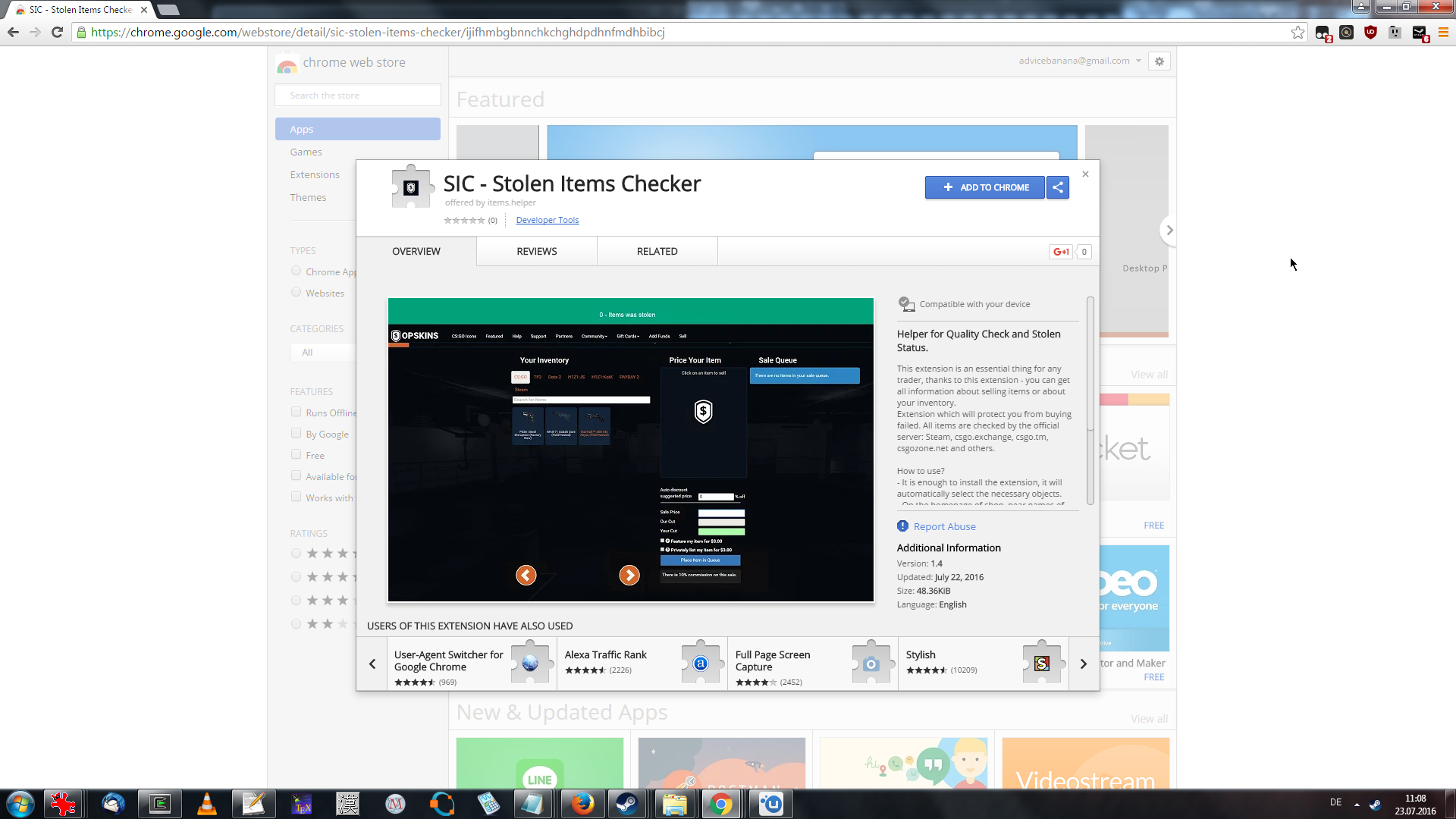The height and width of the screenshot is (819, 1456).
Task: Open the Related tab
Action: [657, 252]
